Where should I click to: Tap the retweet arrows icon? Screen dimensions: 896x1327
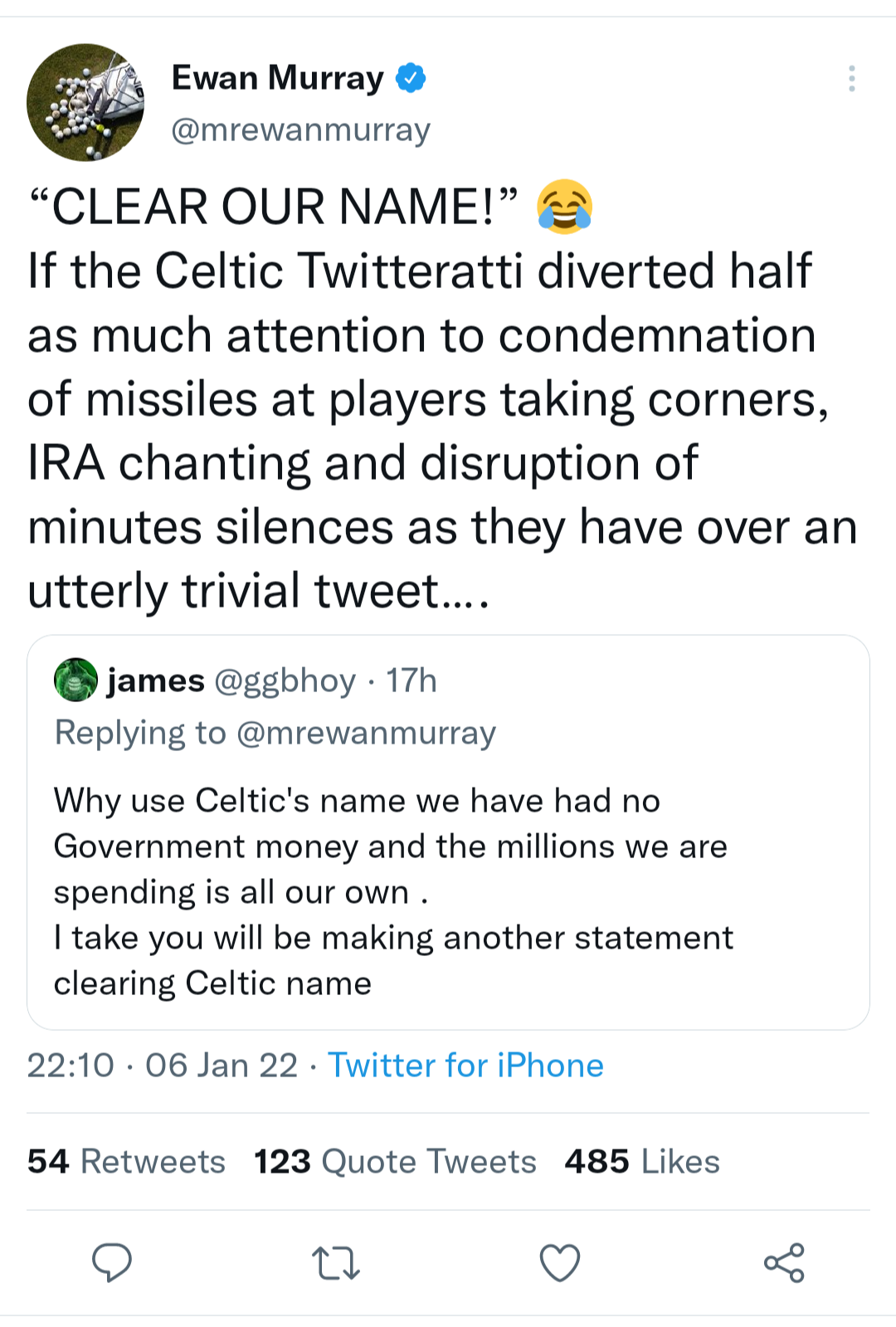tap(336, 1262)
